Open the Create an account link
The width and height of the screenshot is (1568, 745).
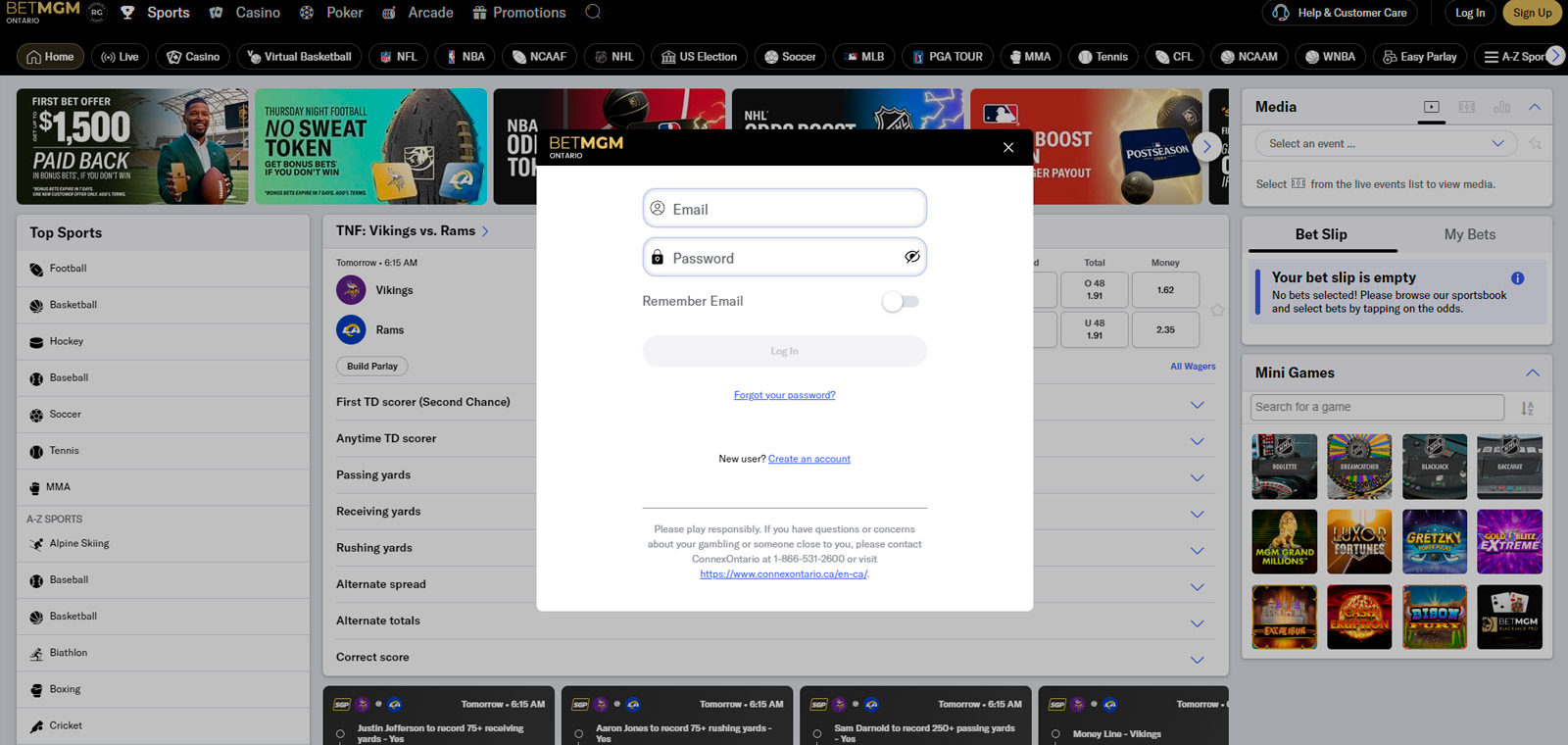click(809, 459)
